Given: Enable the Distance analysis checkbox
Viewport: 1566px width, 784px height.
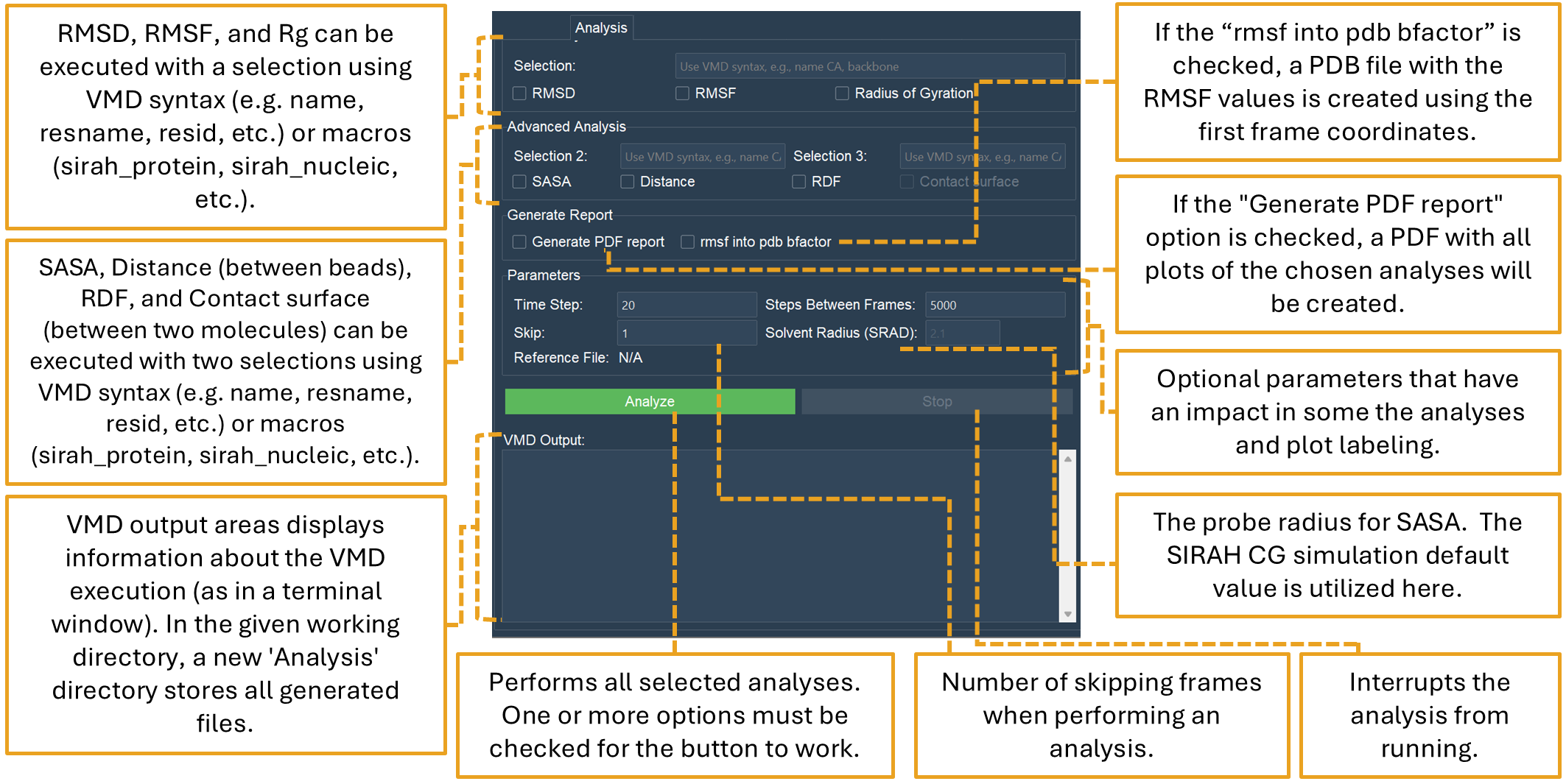Looking at the screenshot, I should (x=628, y=182).
